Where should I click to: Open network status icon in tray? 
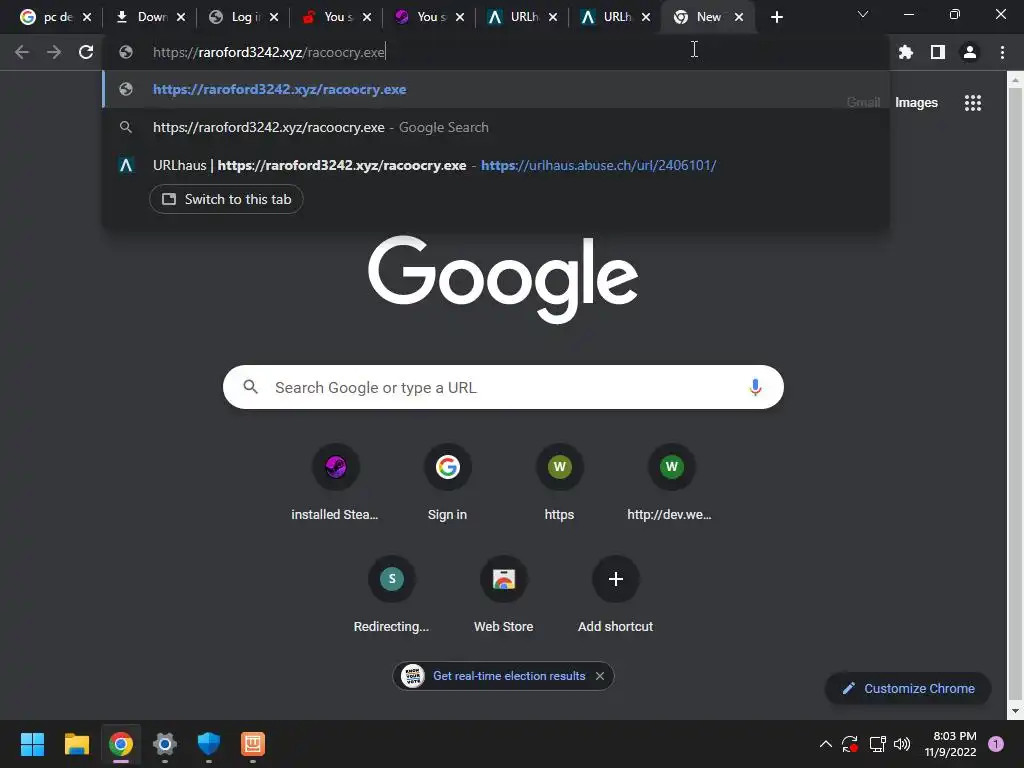coord(877,744)
